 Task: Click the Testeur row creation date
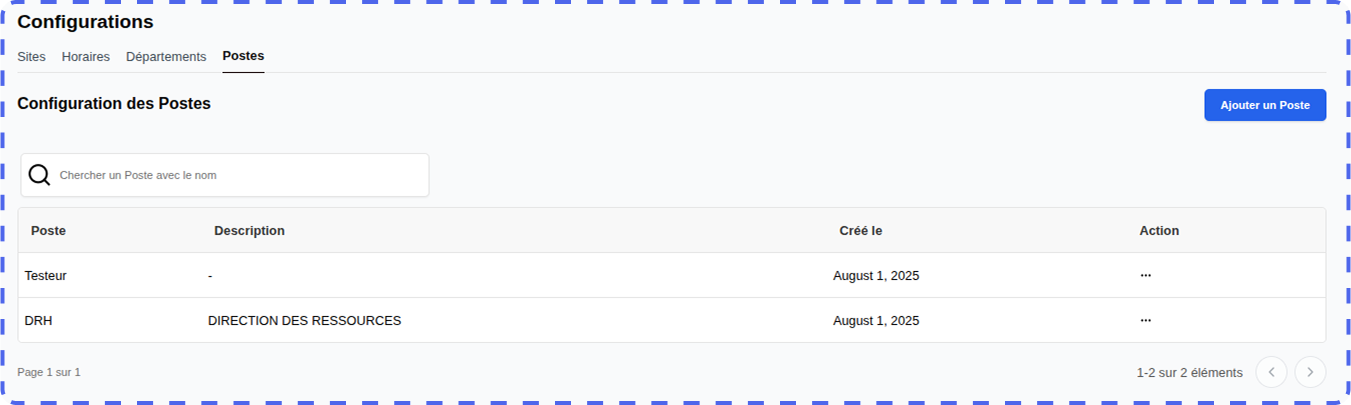875,276
